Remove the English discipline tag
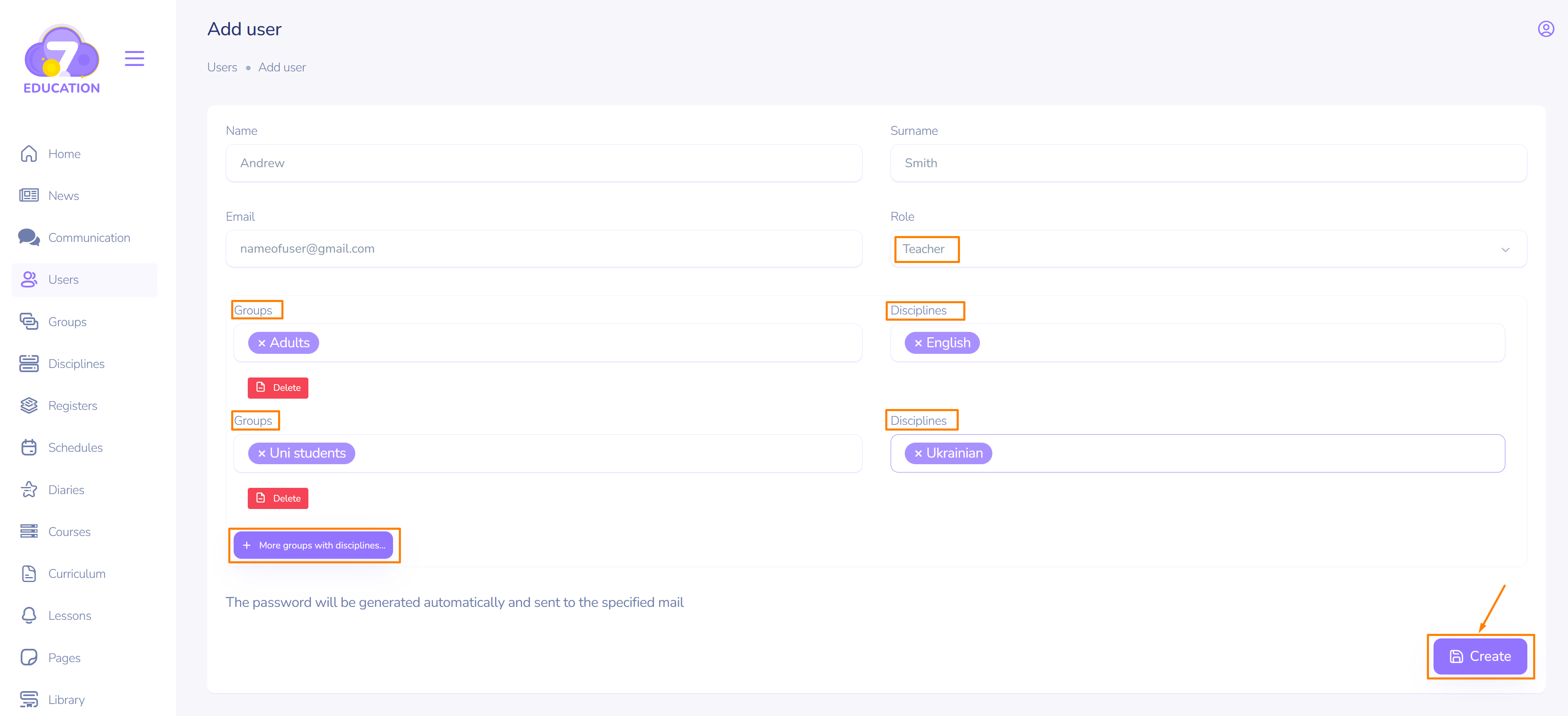This screenshot has width=1568, height=716. pyautogui.click(x=918, y=343)
